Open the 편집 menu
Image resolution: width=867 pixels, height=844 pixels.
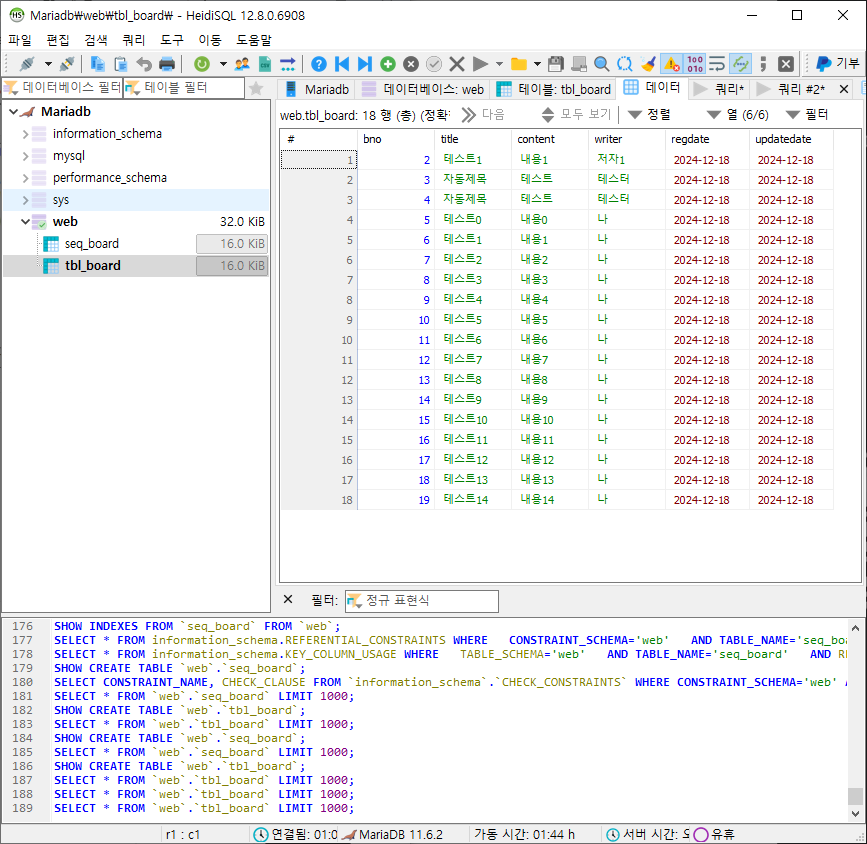pyautogui.click(x=58, y=40)
